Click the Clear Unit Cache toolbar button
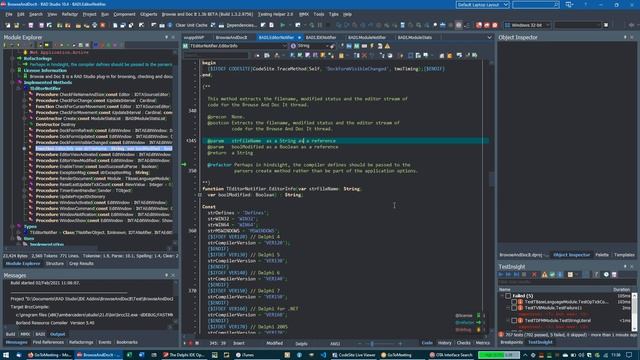Screen dimensions: 640x360 click(x=191, y=25)
